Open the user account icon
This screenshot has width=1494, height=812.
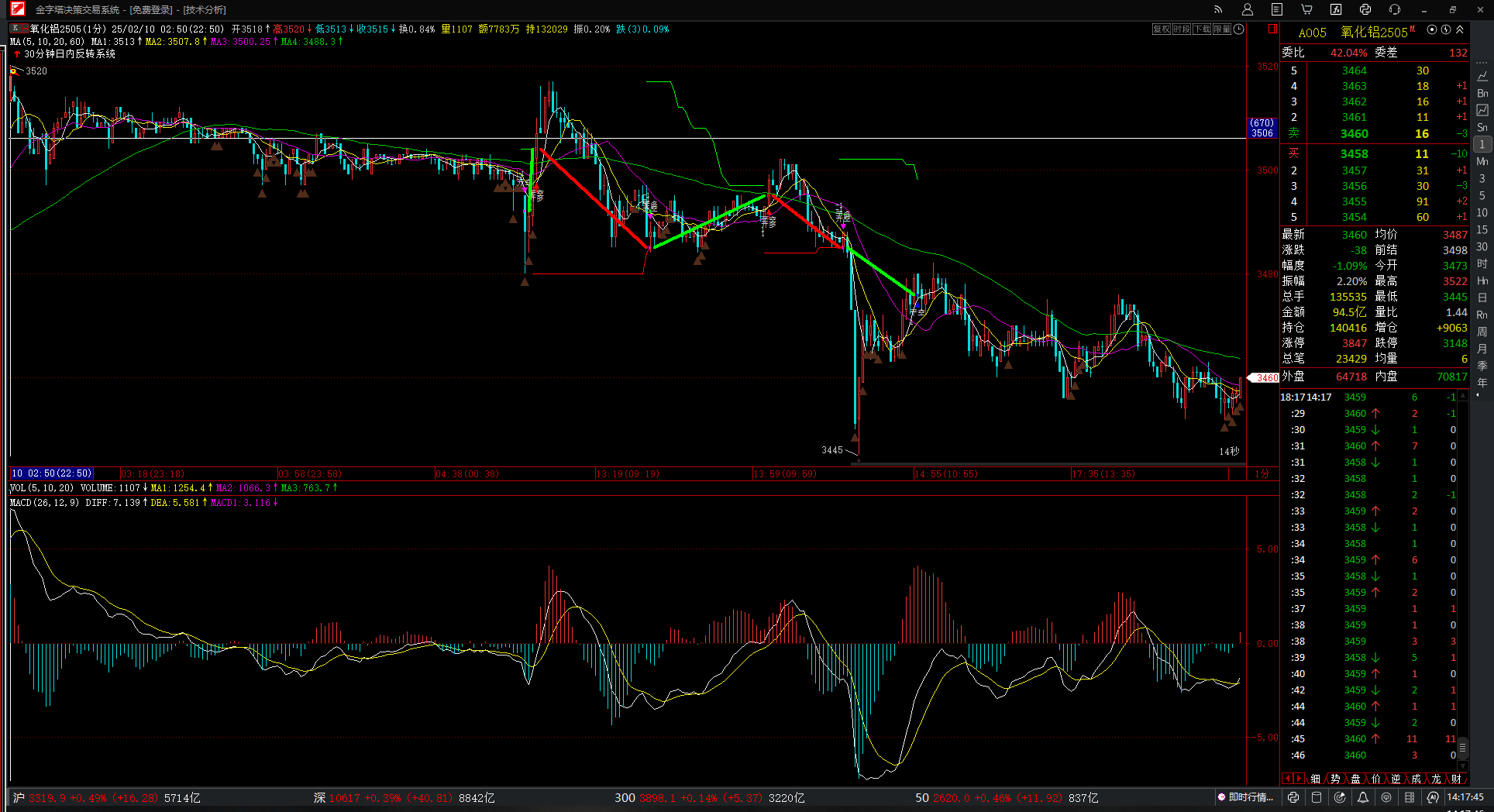click(1248, 9)
